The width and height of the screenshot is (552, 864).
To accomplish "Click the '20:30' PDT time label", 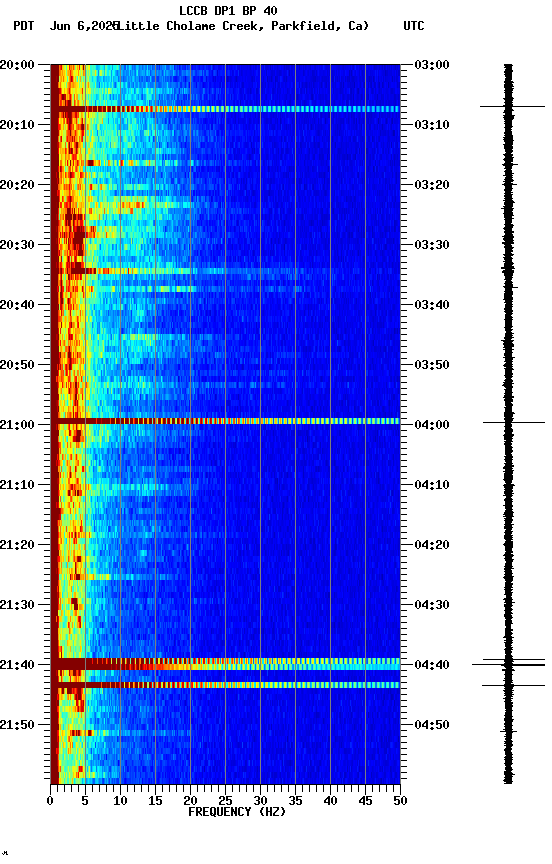I will click(x=17, y=245).
